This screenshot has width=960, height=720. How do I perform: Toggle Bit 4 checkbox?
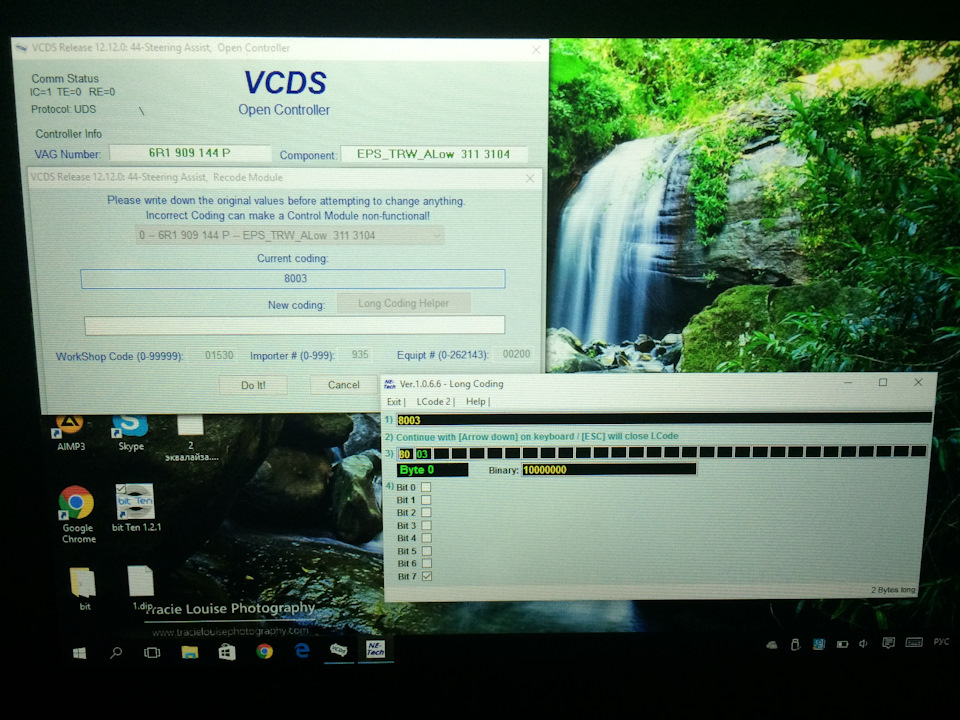(427, 538)
